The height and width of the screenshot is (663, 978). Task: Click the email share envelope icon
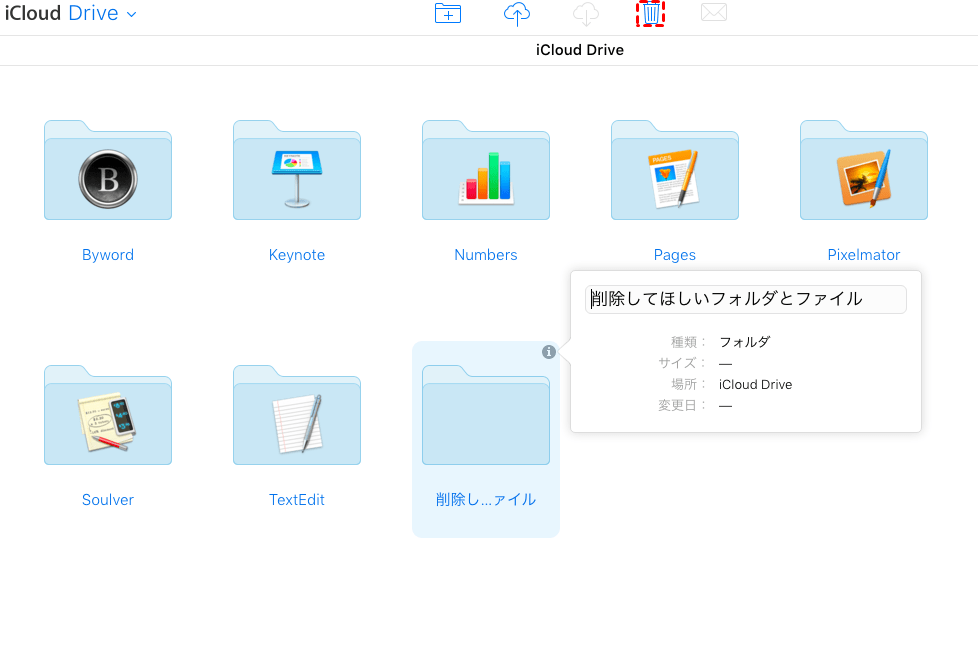coord(713,13)
